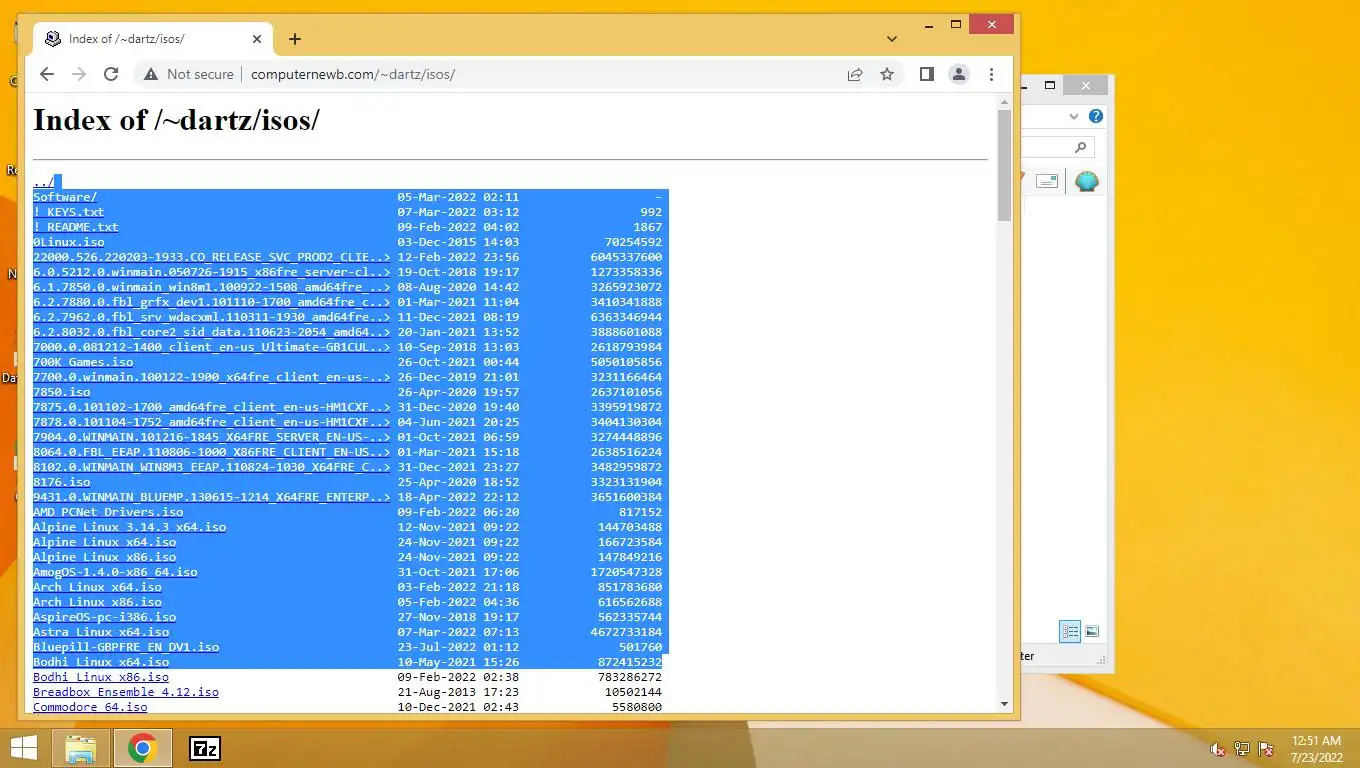The height and width of the screenshot is (768, 1360).
Task: Open the 8064.0.FBL_EEAP.110806-1000 link
Action: [x=212, y=452]
